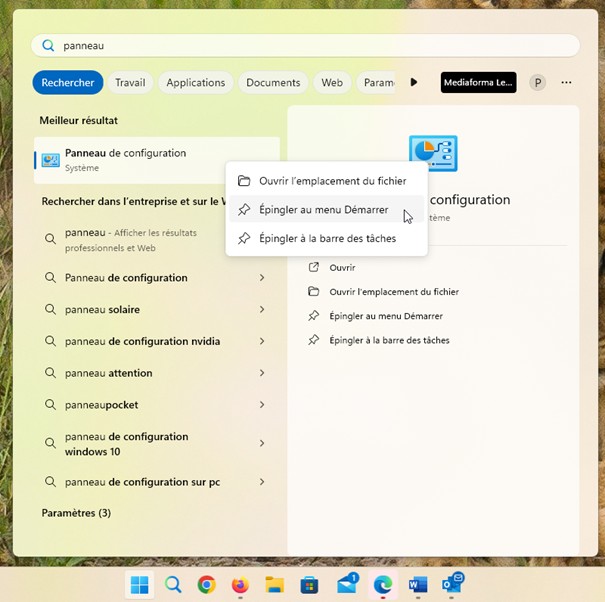The image size is (605, 602).
Task: Select the panneau attention suggestion text
Action: click(x=108, y=373)
